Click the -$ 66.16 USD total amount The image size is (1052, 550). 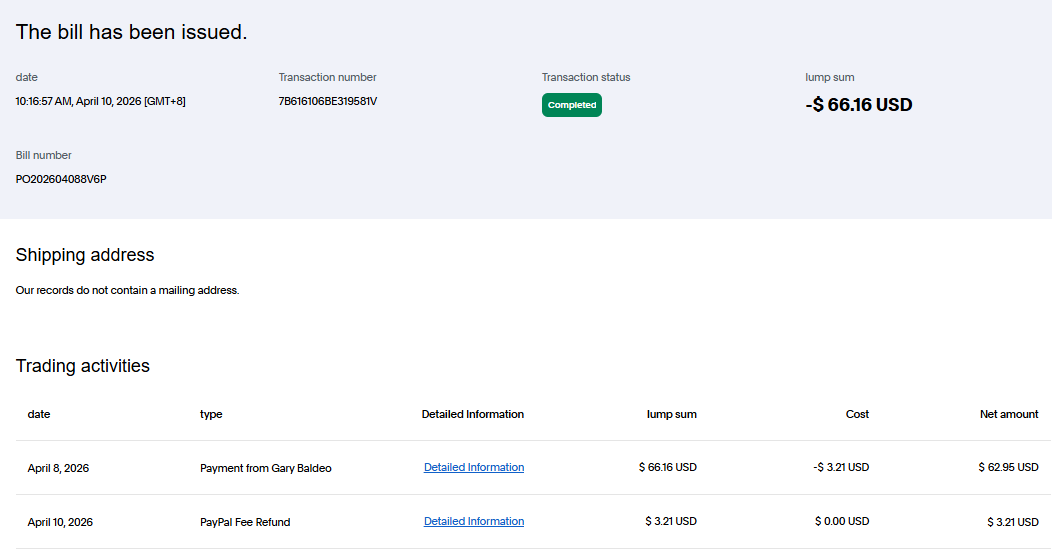pyautogui.click(x=858, y=104)
